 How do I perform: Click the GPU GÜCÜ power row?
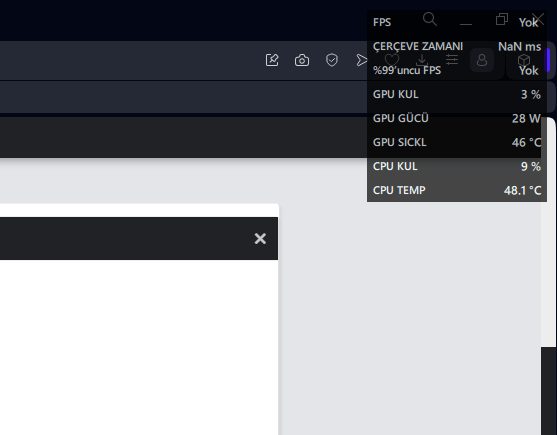pyautogui.click(x=457, y=118)
